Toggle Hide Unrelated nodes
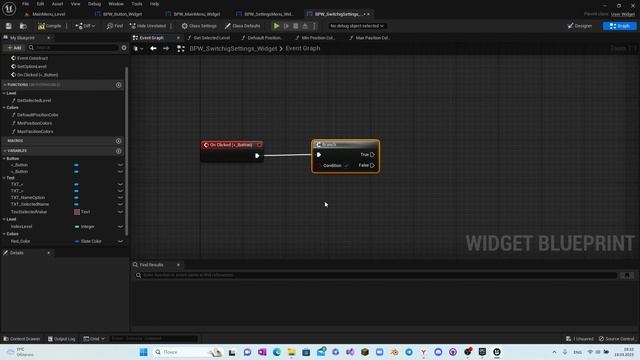The width and height of the screenshot is (640, 360). coord(148,26)
